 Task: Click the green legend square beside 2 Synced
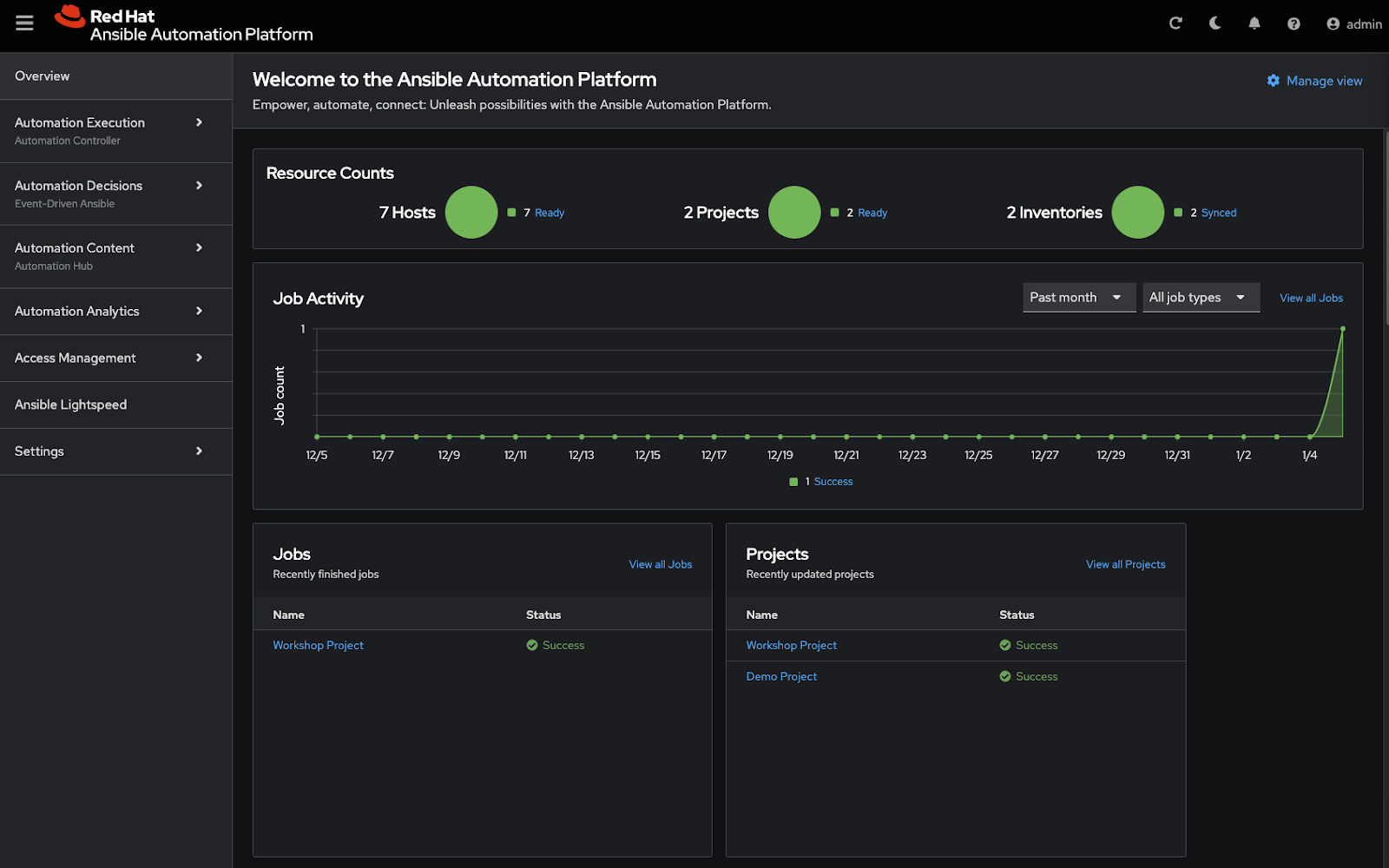pyautogui.click(x=1178, y=213)
